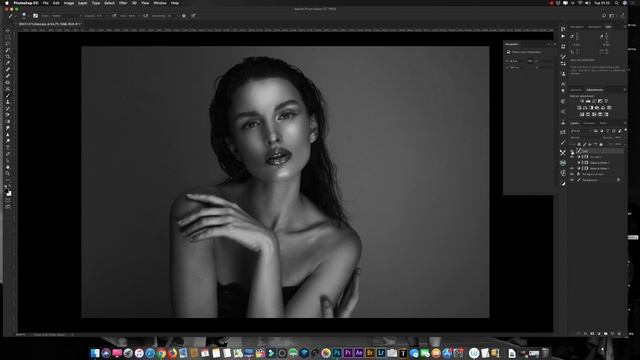This screenshot has height=360, width=640.
Task: Select the Eyedropper tool
Action: [x=8, y=63]
